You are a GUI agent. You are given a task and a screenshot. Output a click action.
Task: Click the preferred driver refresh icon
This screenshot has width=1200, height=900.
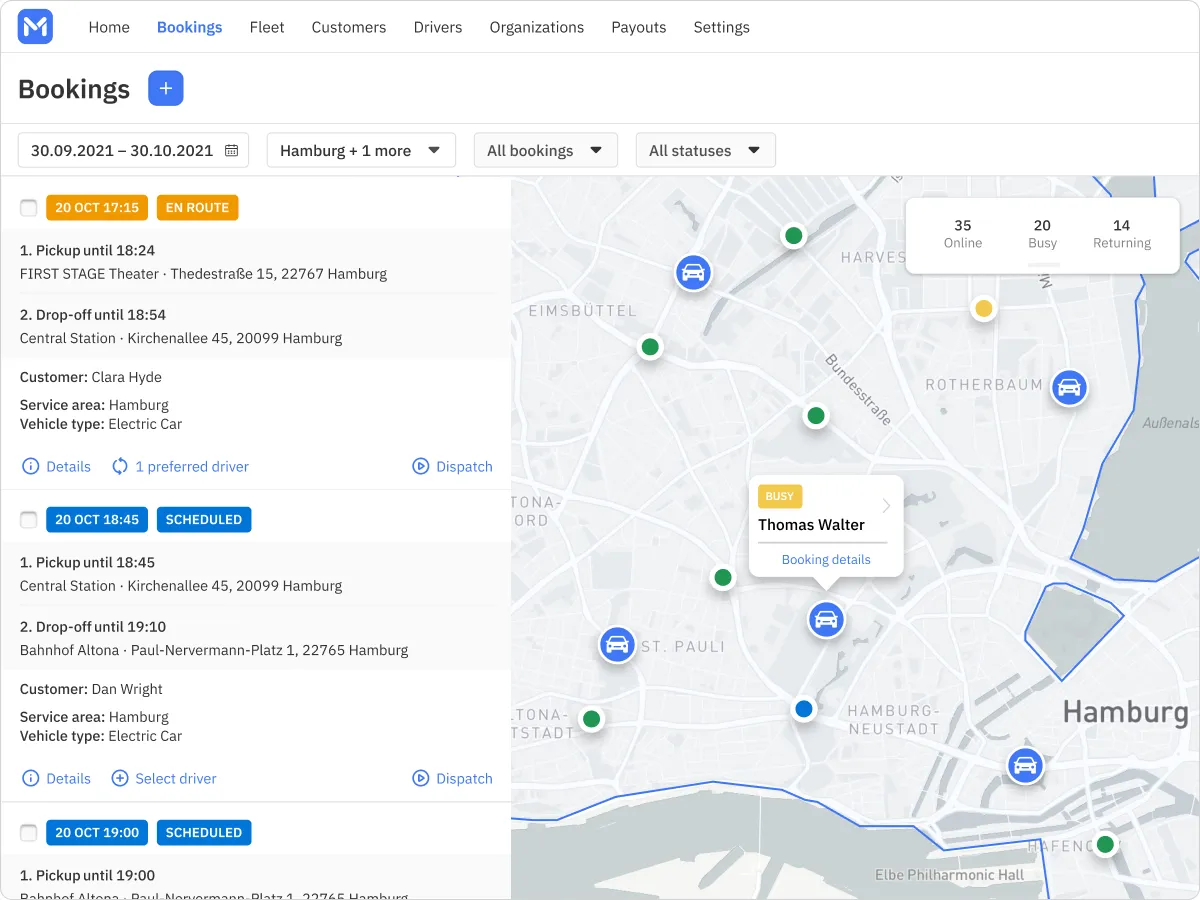[119, 466]
